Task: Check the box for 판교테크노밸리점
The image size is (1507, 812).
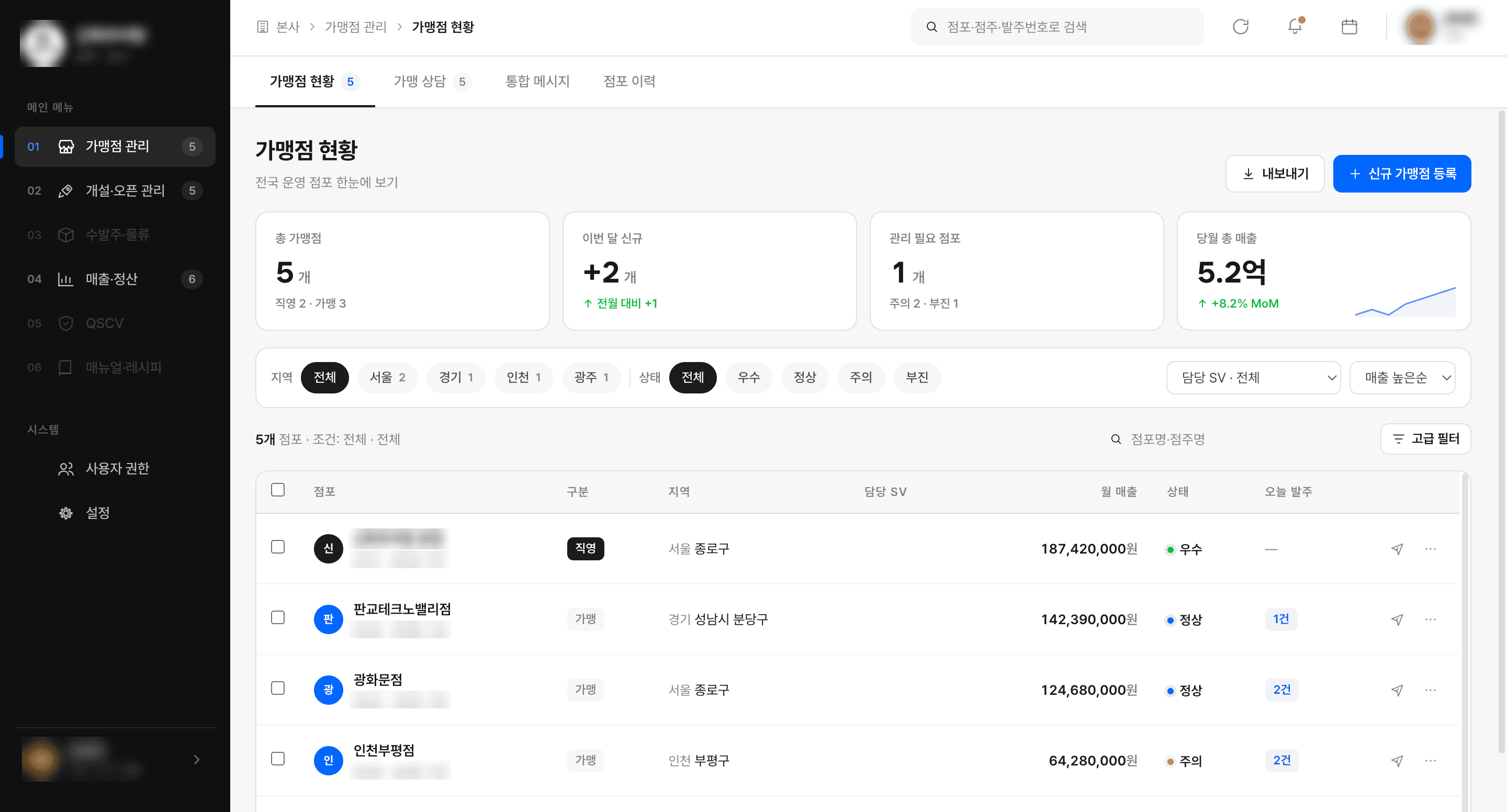Action: pyautogui.click(x=278, y=618)
